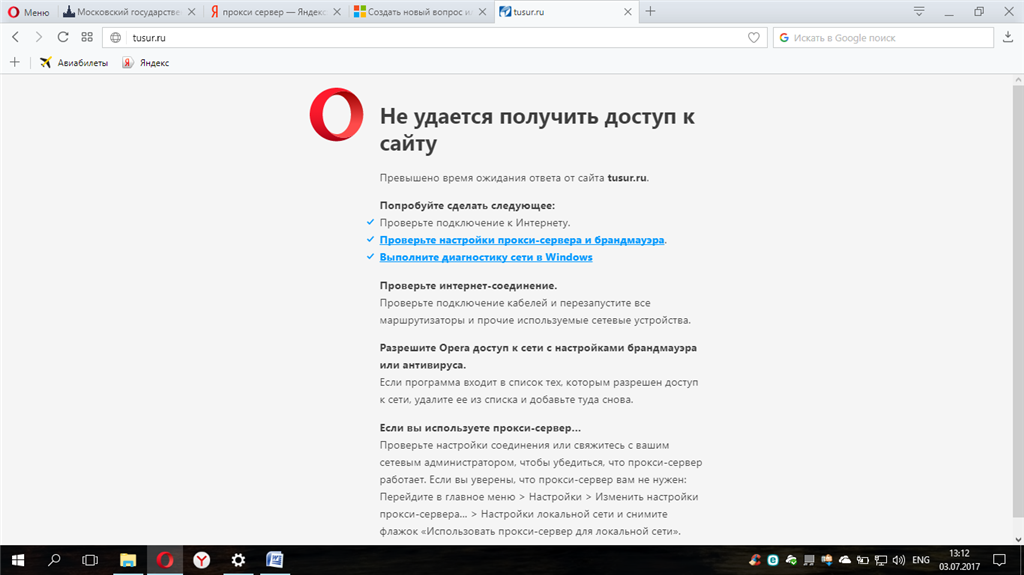
Task: Click the Opera logo on error page
Action: 336,114
